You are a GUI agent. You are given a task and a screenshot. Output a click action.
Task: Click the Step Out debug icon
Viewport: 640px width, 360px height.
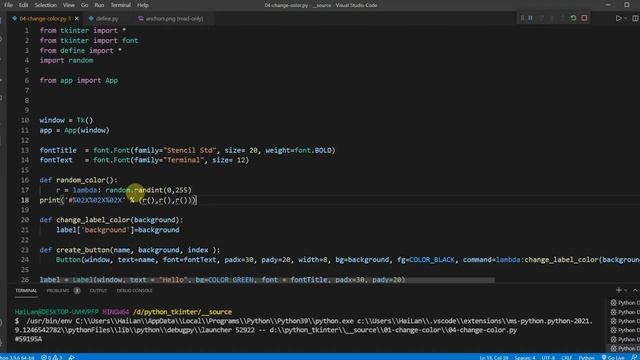pos(562,18)
